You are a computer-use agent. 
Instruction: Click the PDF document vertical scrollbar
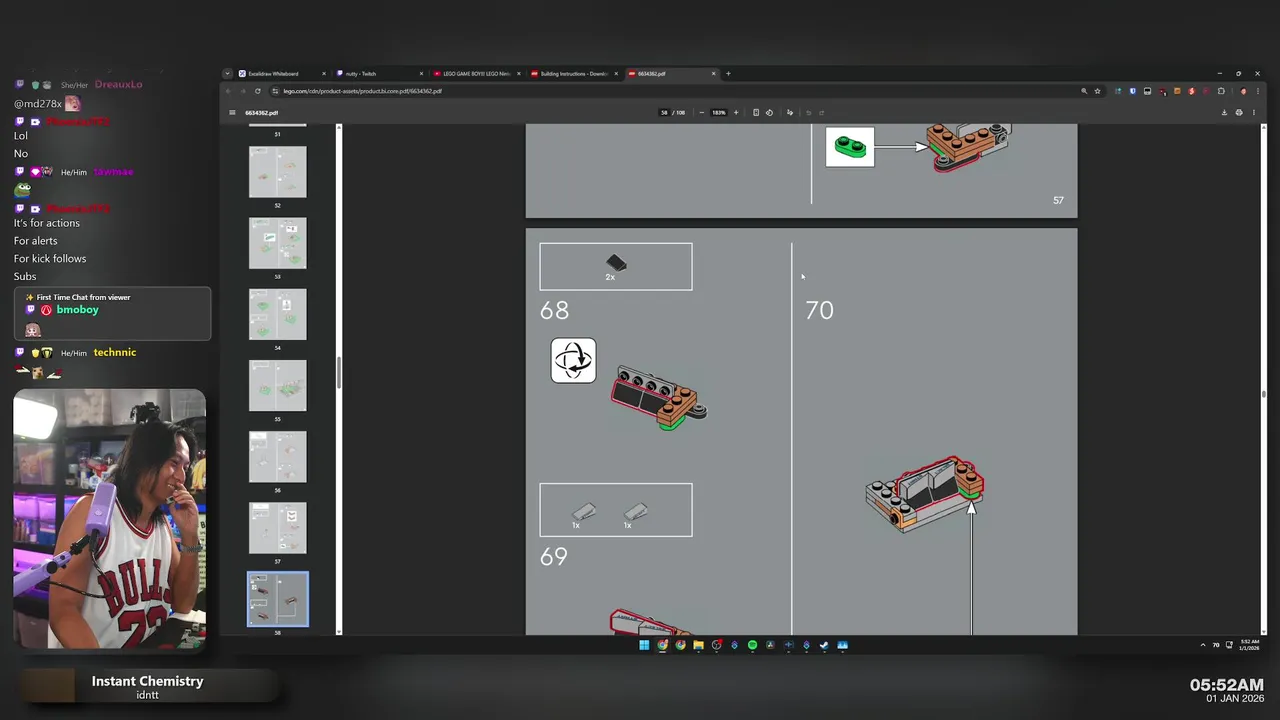tap(1263, 395)
